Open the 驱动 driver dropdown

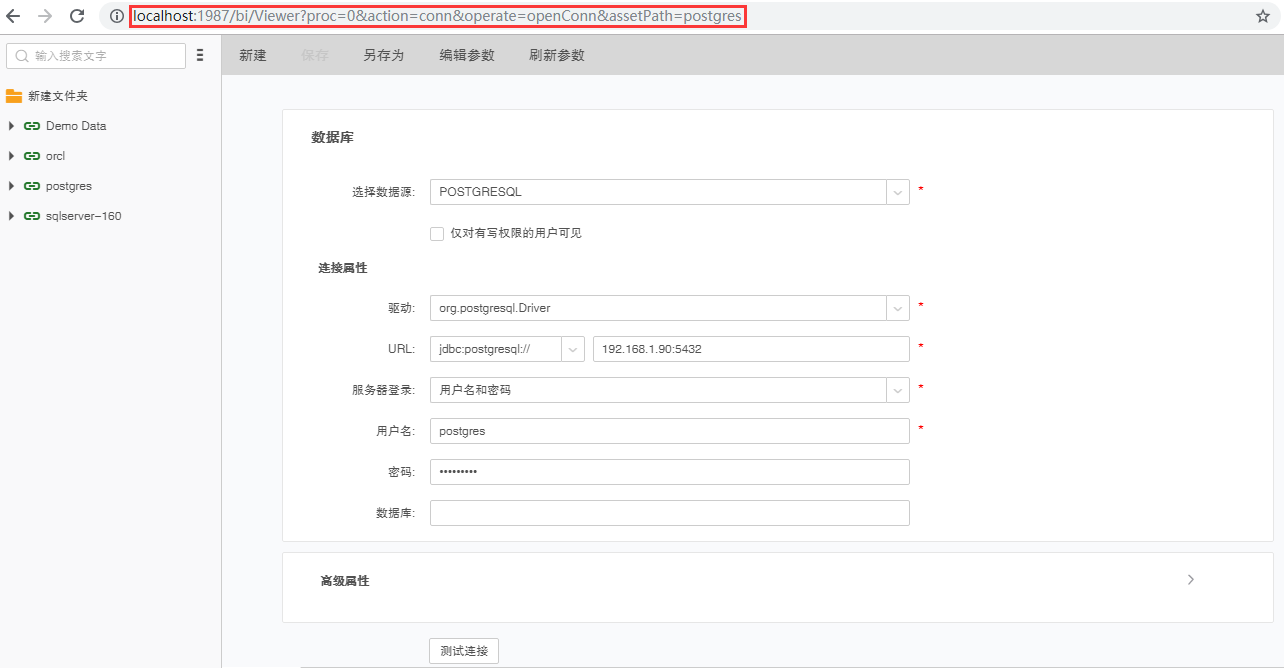click(897, 308)
